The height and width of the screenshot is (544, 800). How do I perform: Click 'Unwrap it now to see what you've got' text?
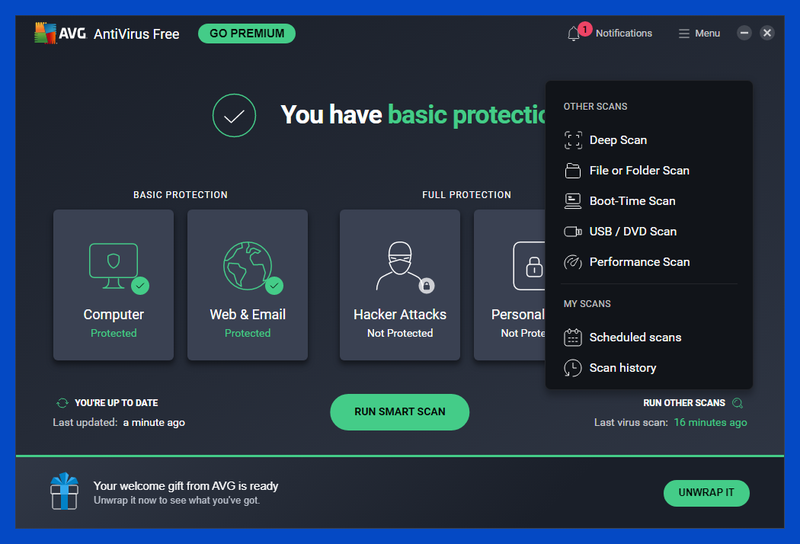pos(177,501)
